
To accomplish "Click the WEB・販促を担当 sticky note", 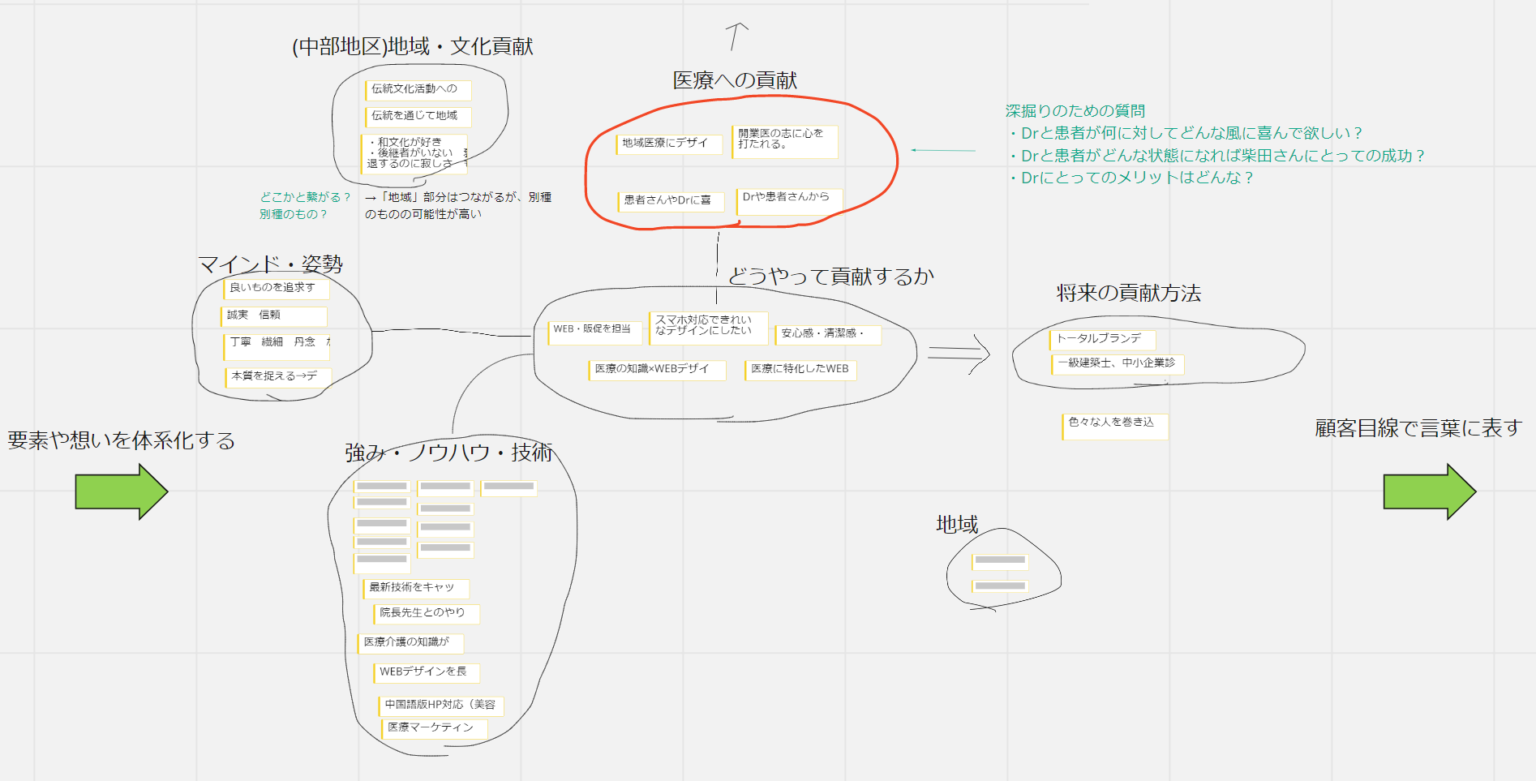I will [594, 329].
